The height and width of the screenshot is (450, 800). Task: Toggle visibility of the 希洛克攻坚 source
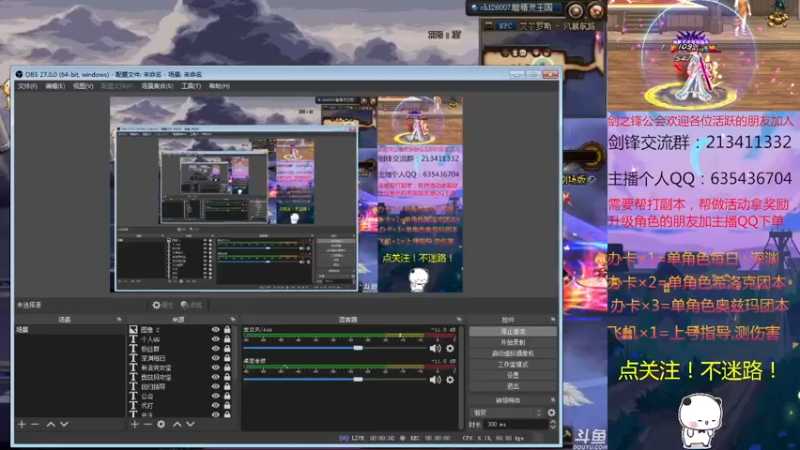point(216,368)
